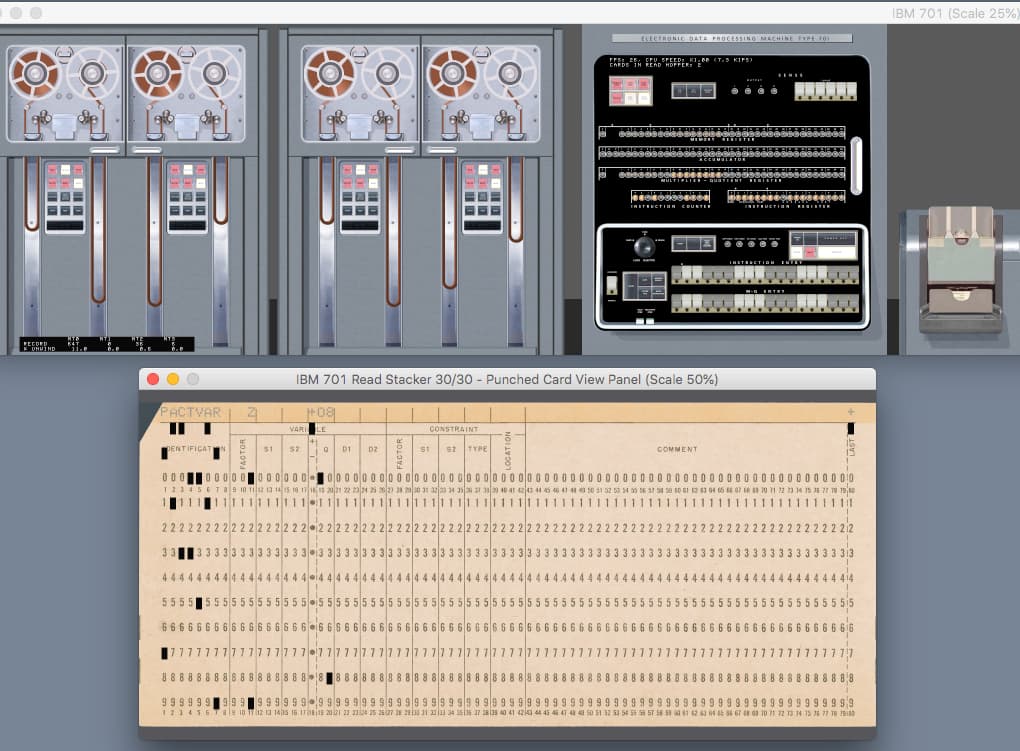Screen dimensions: 1020x751
Task: Click read/write head of leftmost tape drive
Action: pyautogui.click(x=64, y=126)
